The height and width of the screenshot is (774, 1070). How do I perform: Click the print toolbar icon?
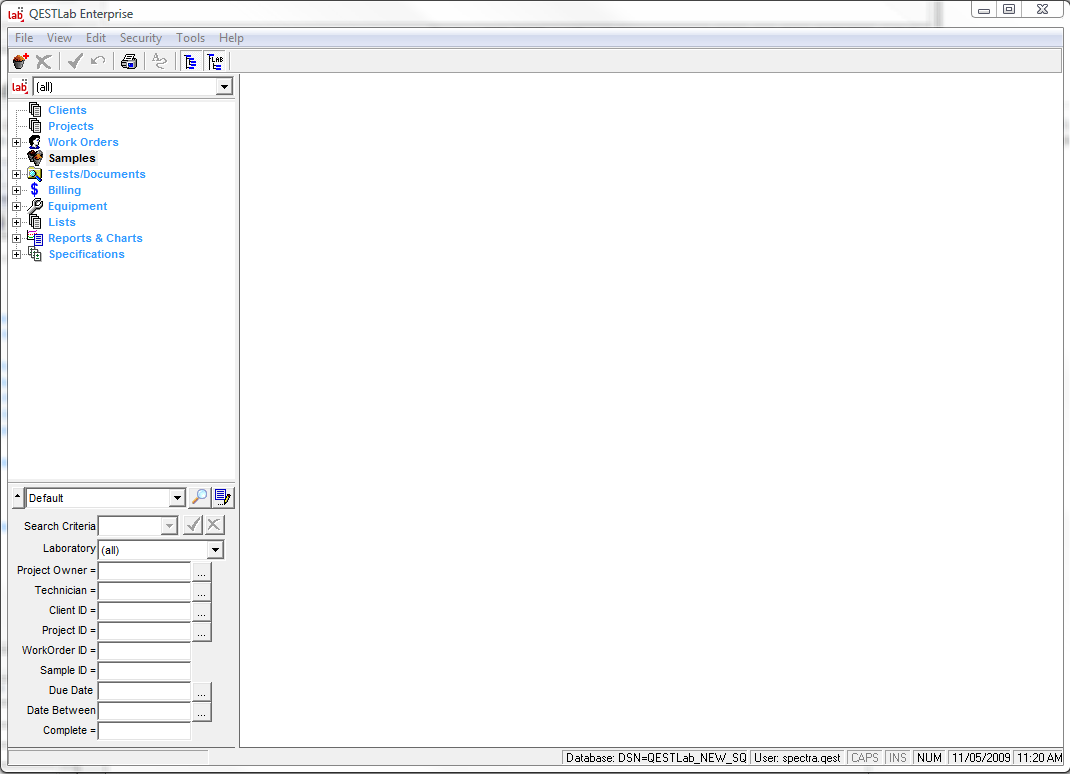point(129,61)
